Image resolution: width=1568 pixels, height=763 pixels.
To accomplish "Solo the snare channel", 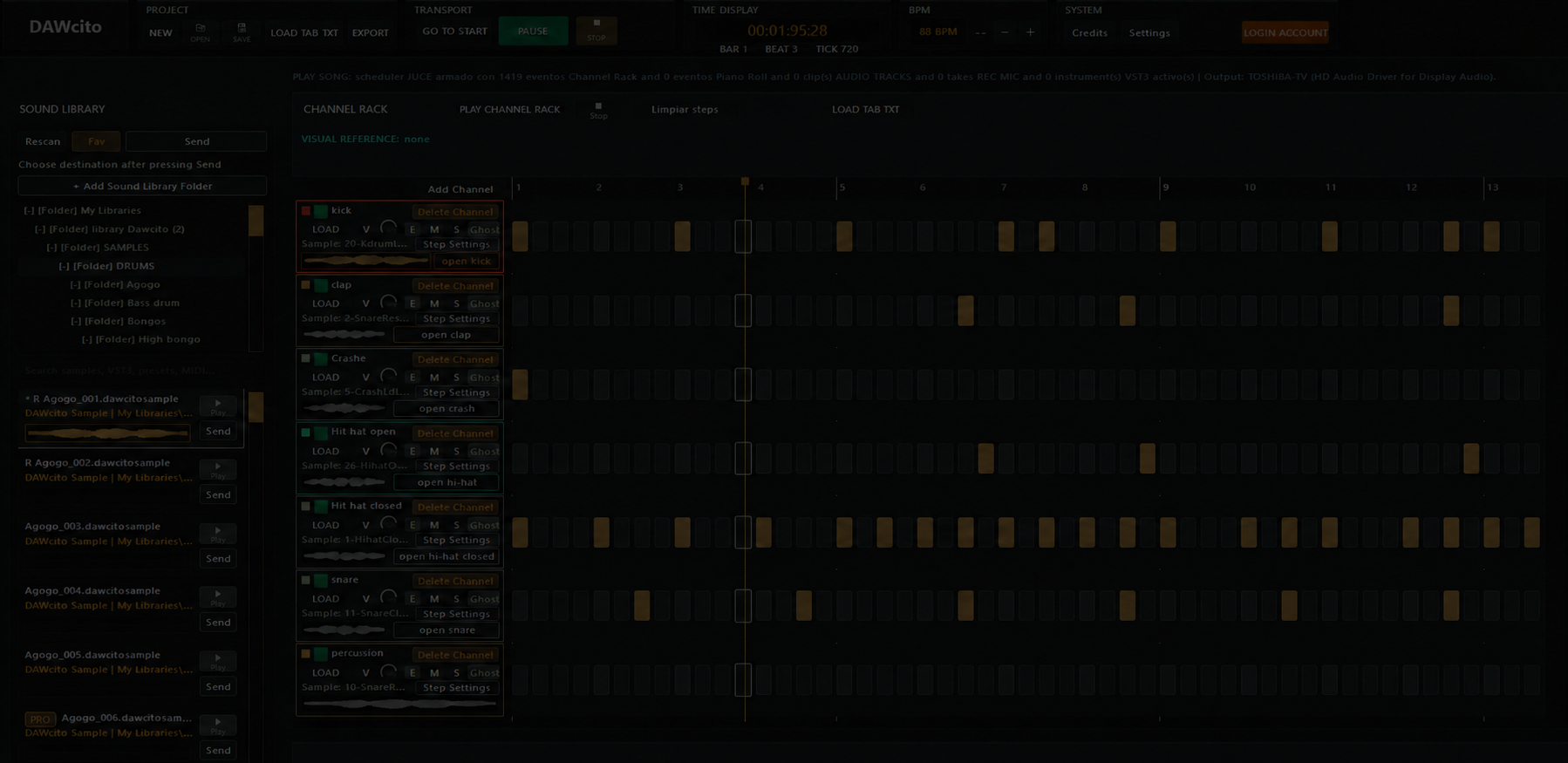I will click(456, 599).
